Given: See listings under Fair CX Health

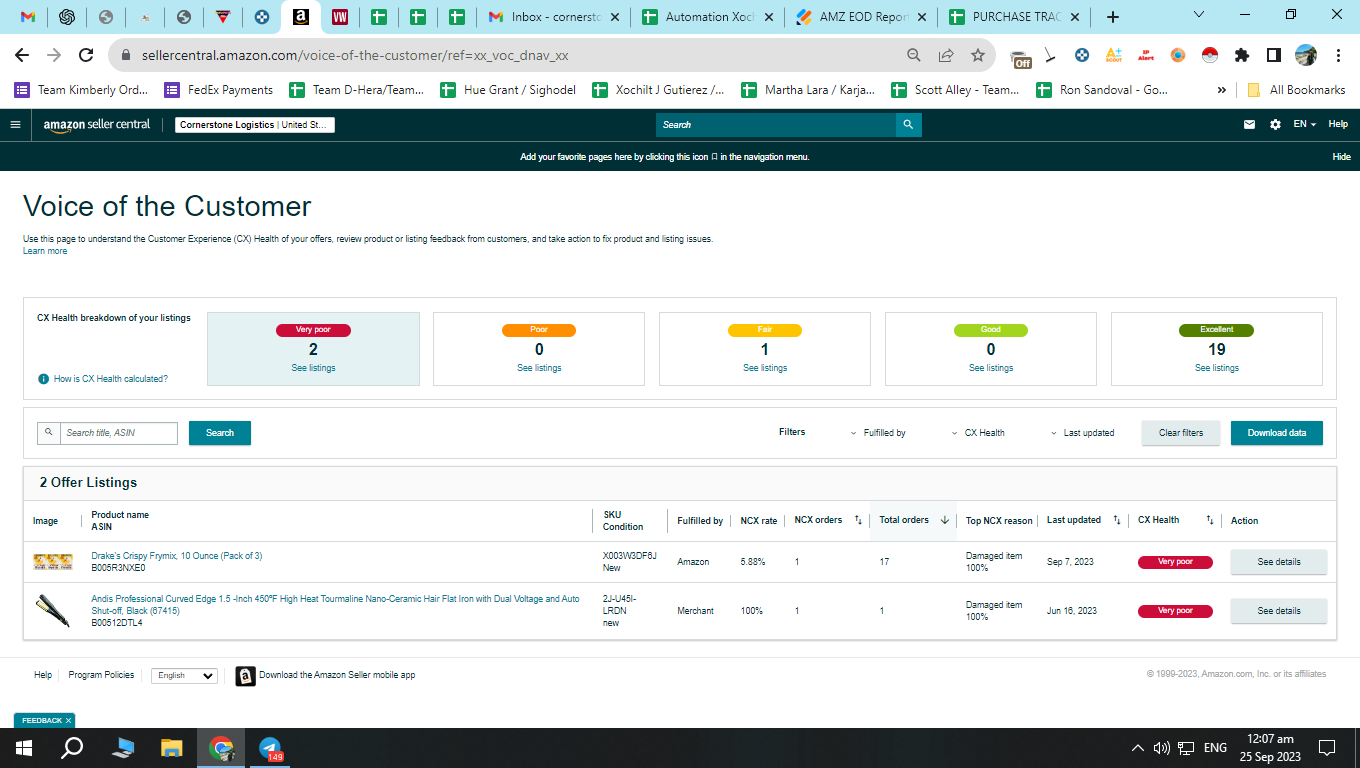Looking at the screenshot, I should [765, 368].
